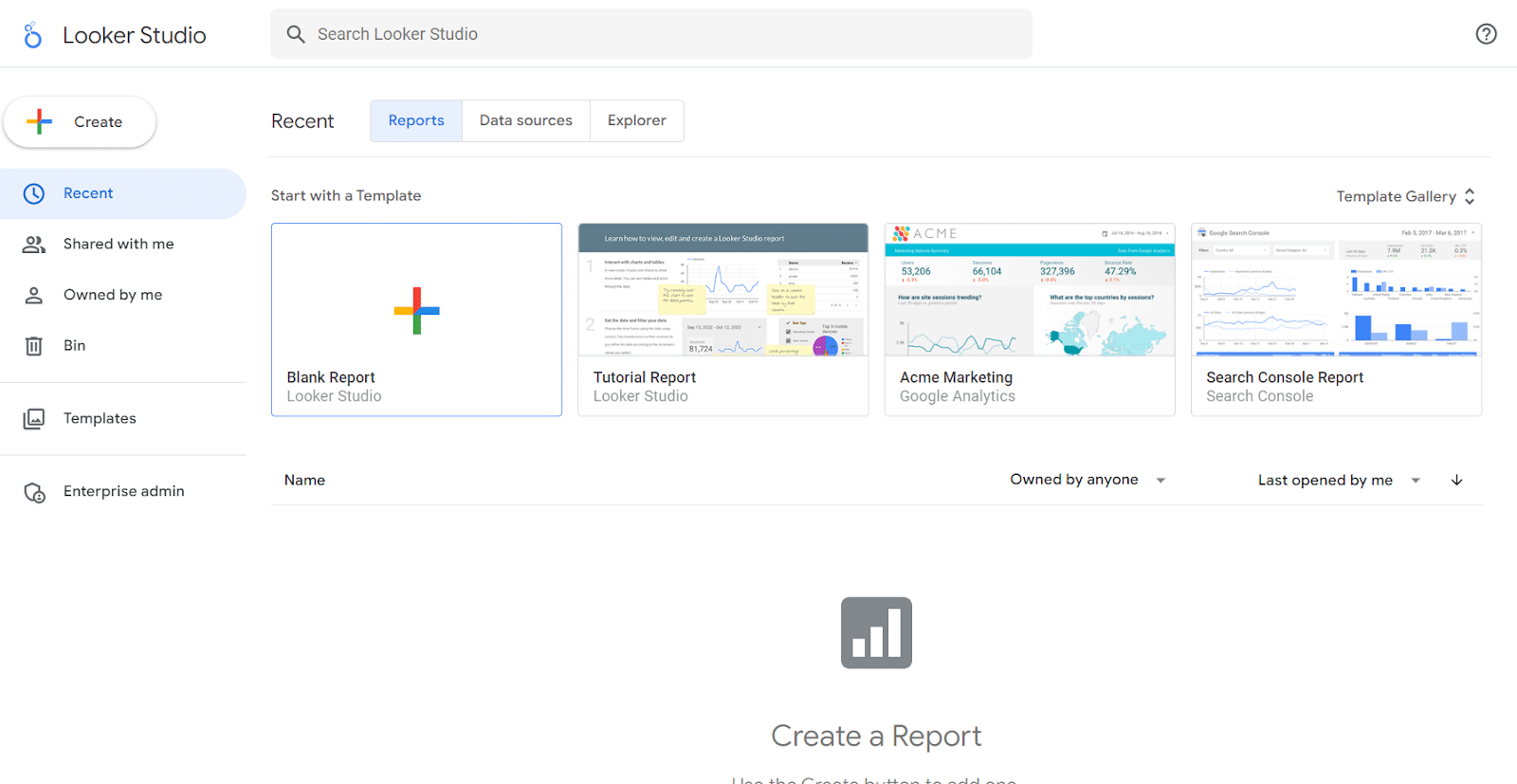Screen dimensions: 1517x784
Task: Click the Template Gallery expand arrows
Action: pos(1470,196)
